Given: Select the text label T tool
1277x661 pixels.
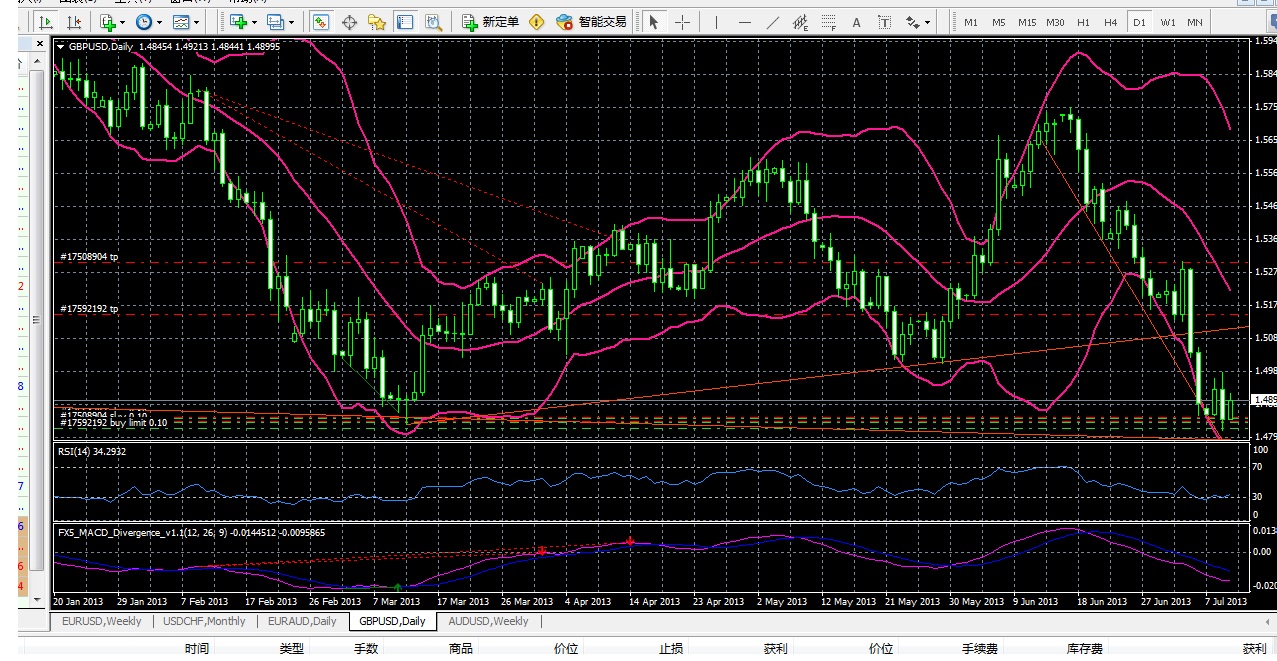Looking at the screenshot, I should pos(885,22).
